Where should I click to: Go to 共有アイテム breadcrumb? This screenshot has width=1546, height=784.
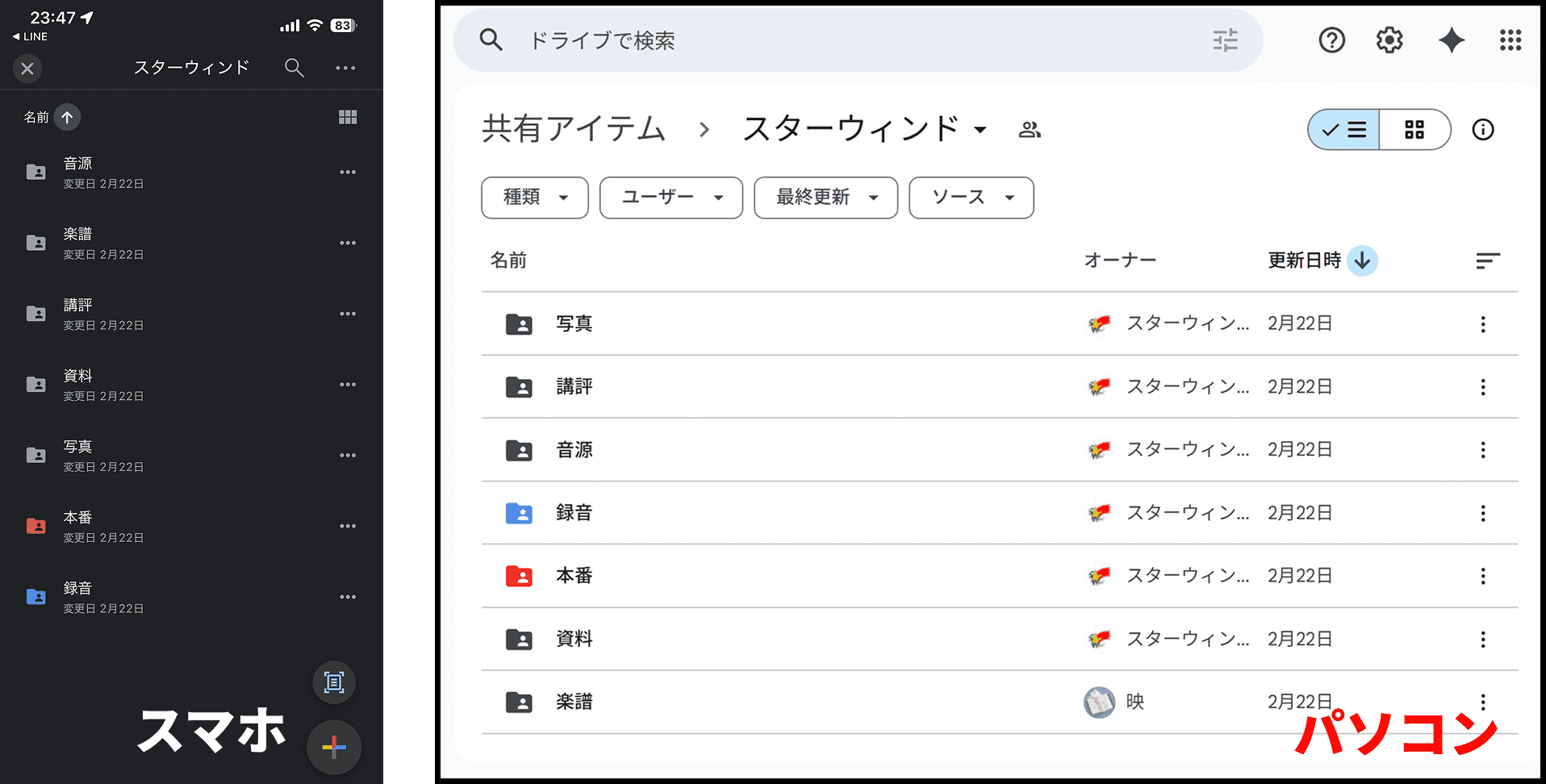point(574,129)
